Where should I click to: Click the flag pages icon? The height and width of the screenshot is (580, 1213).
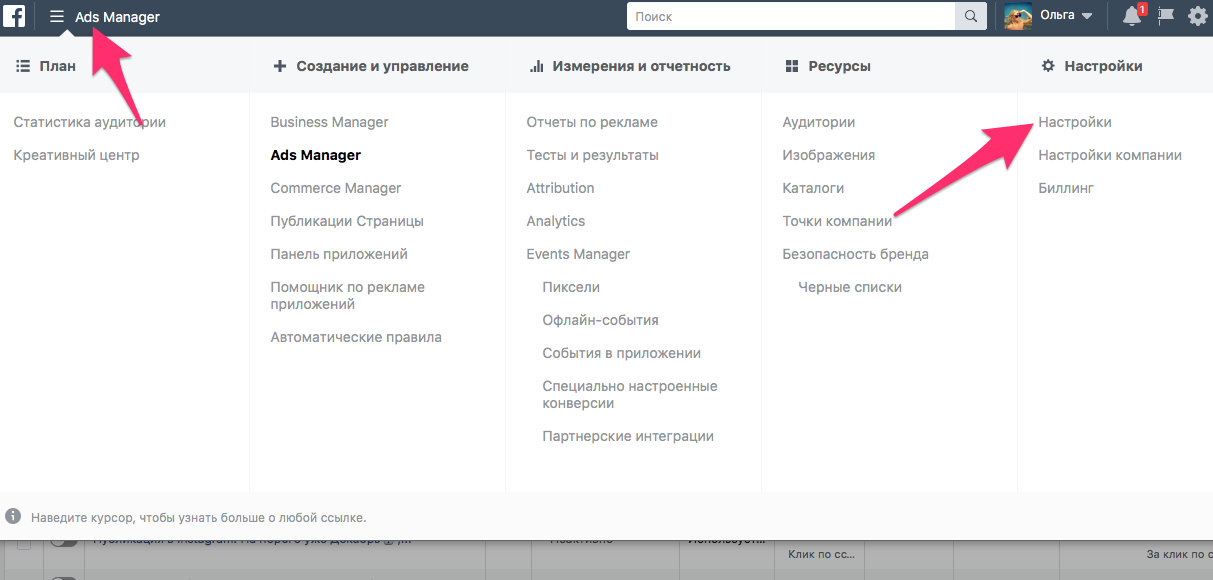(1165, 16)
